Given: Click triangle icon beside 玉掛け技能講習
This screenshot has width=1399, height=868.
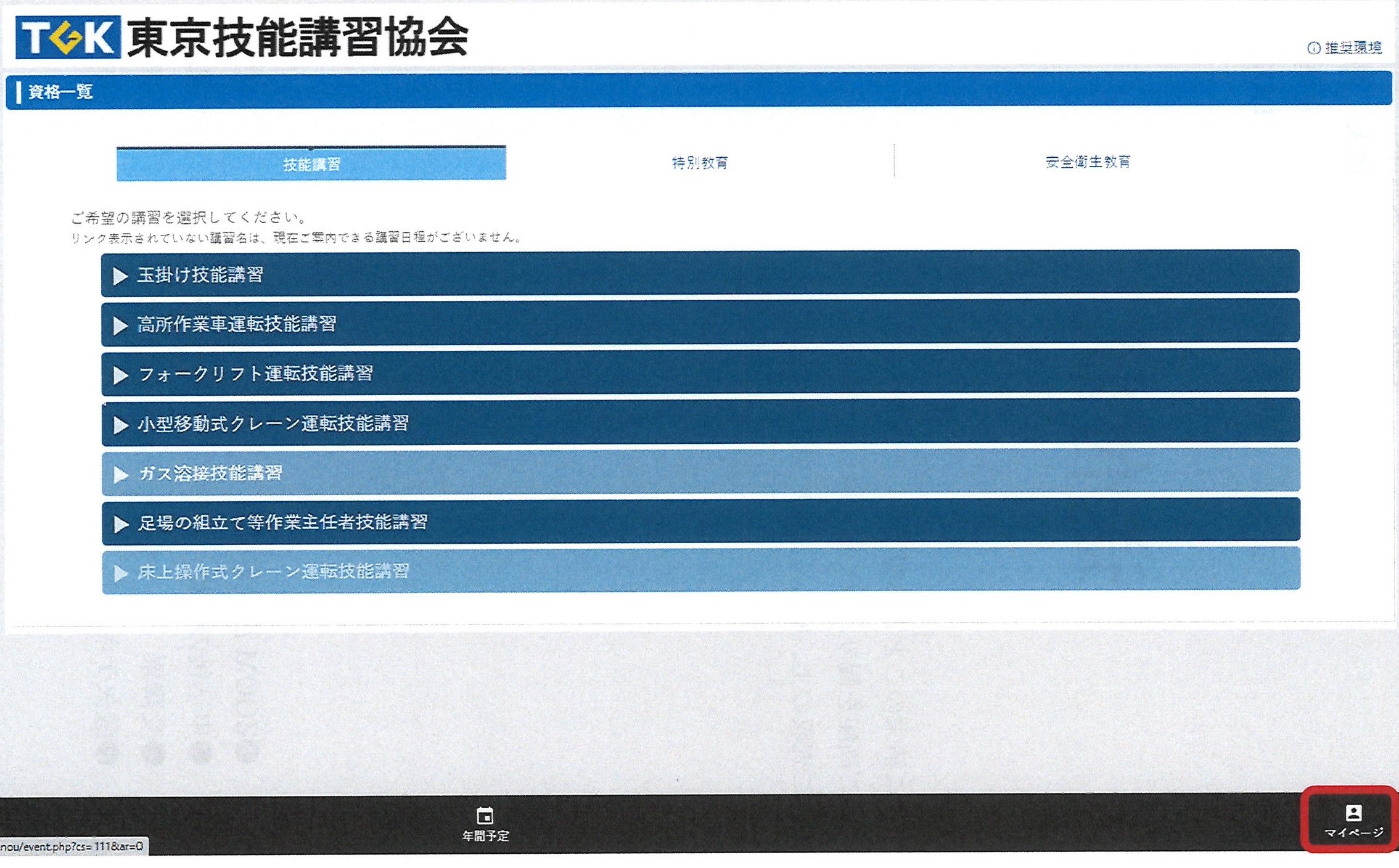Looking at the screenshot, I should [x=121, y=276].
